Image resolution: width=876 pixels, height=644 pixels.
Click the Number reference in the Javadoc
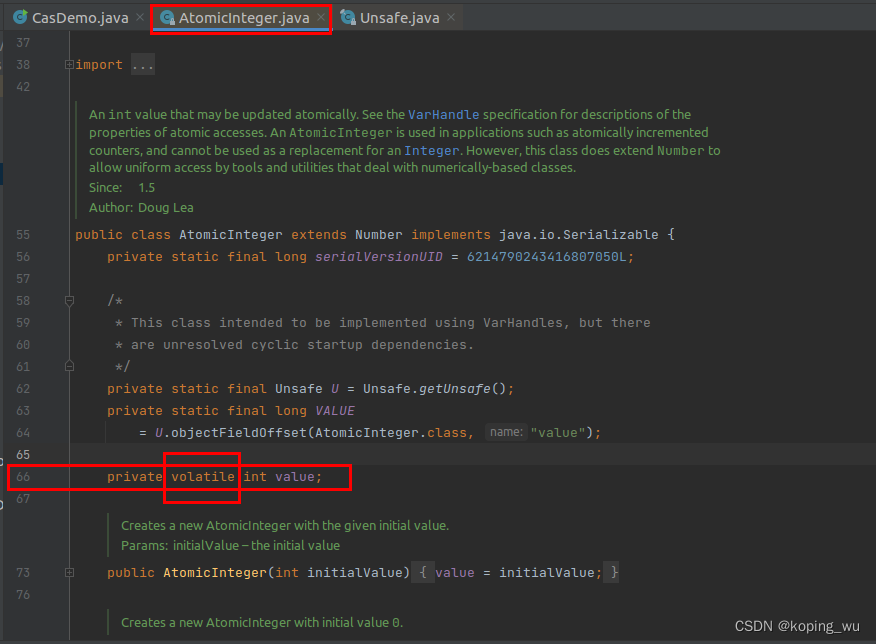click(680, 150)
